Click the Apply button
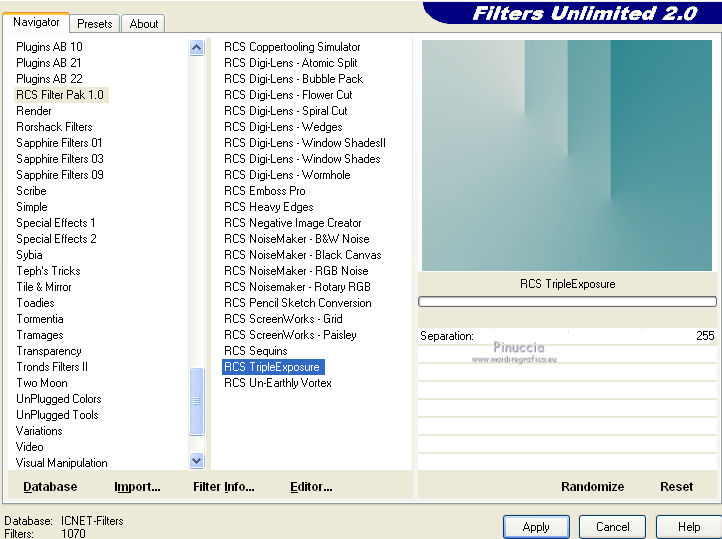The height and width of the screenshot is (539, 722). click(536, 527)
